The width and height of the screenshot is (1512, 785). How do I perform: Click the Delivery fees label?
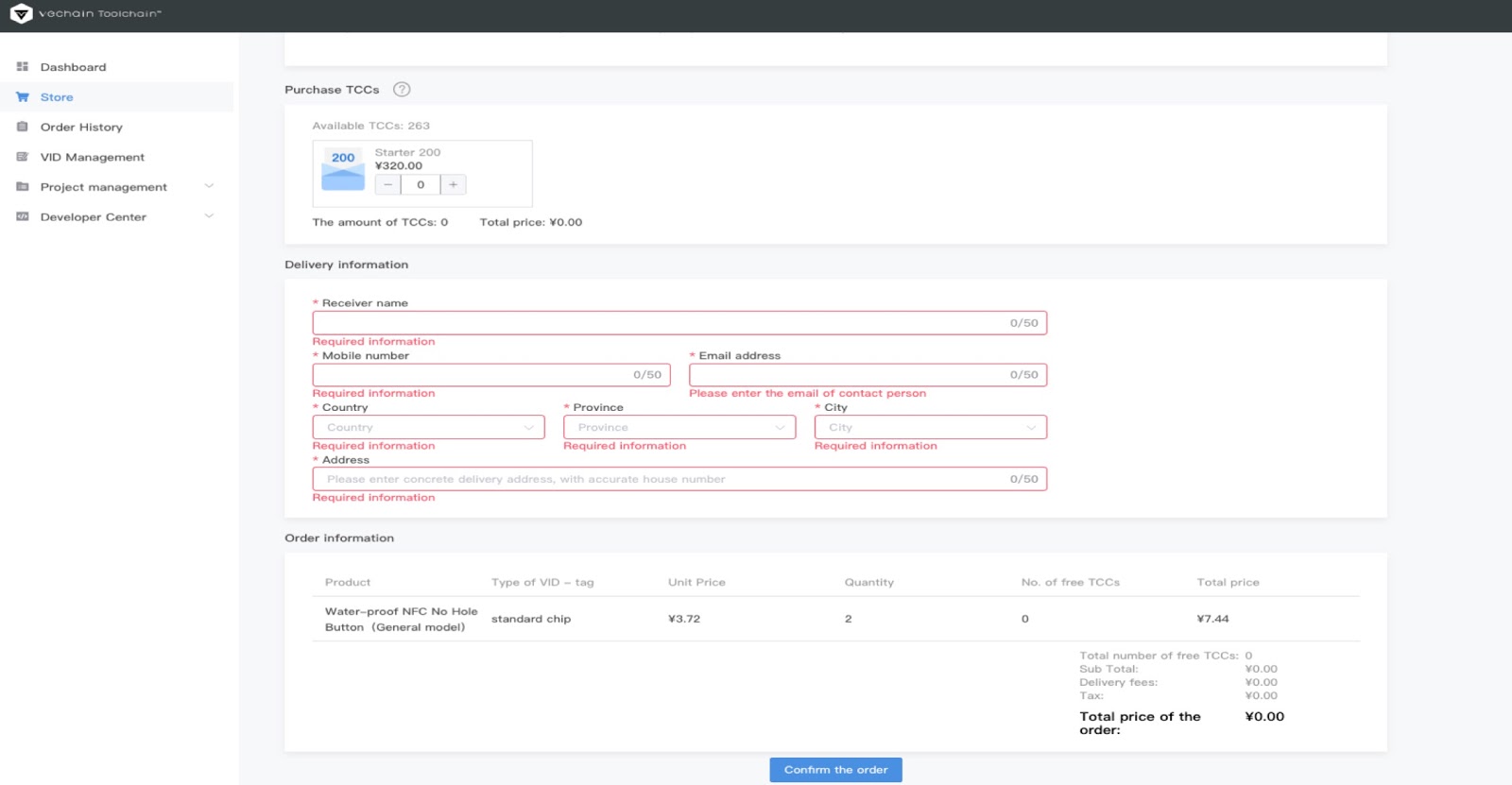tap(1119, 682)
